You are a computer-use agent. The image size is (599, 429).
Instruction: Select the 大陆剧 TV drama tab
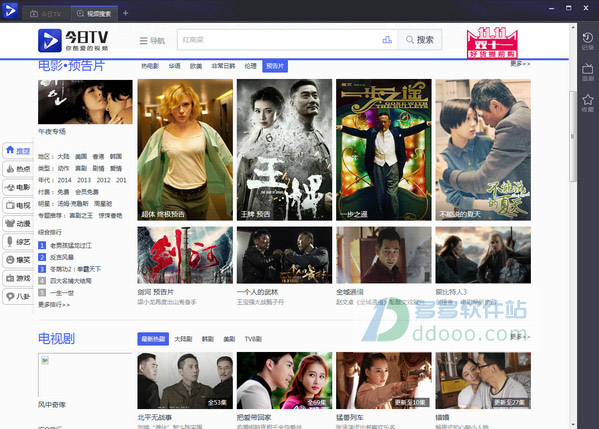(x=183, y=339)
